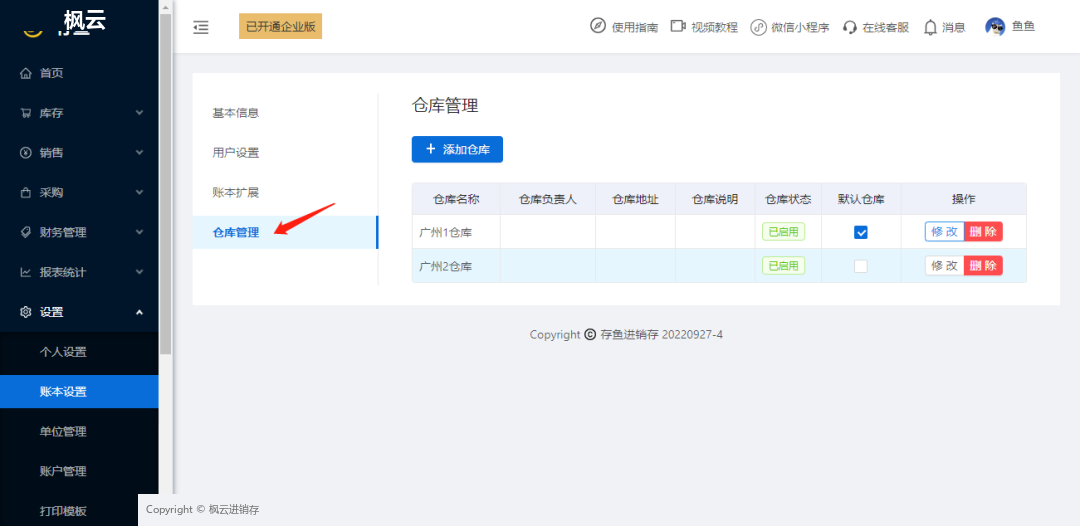Viewport: 1080px width, 526px height.
Task: Open the 视频教程 link
Action: [x=714, y=28]
